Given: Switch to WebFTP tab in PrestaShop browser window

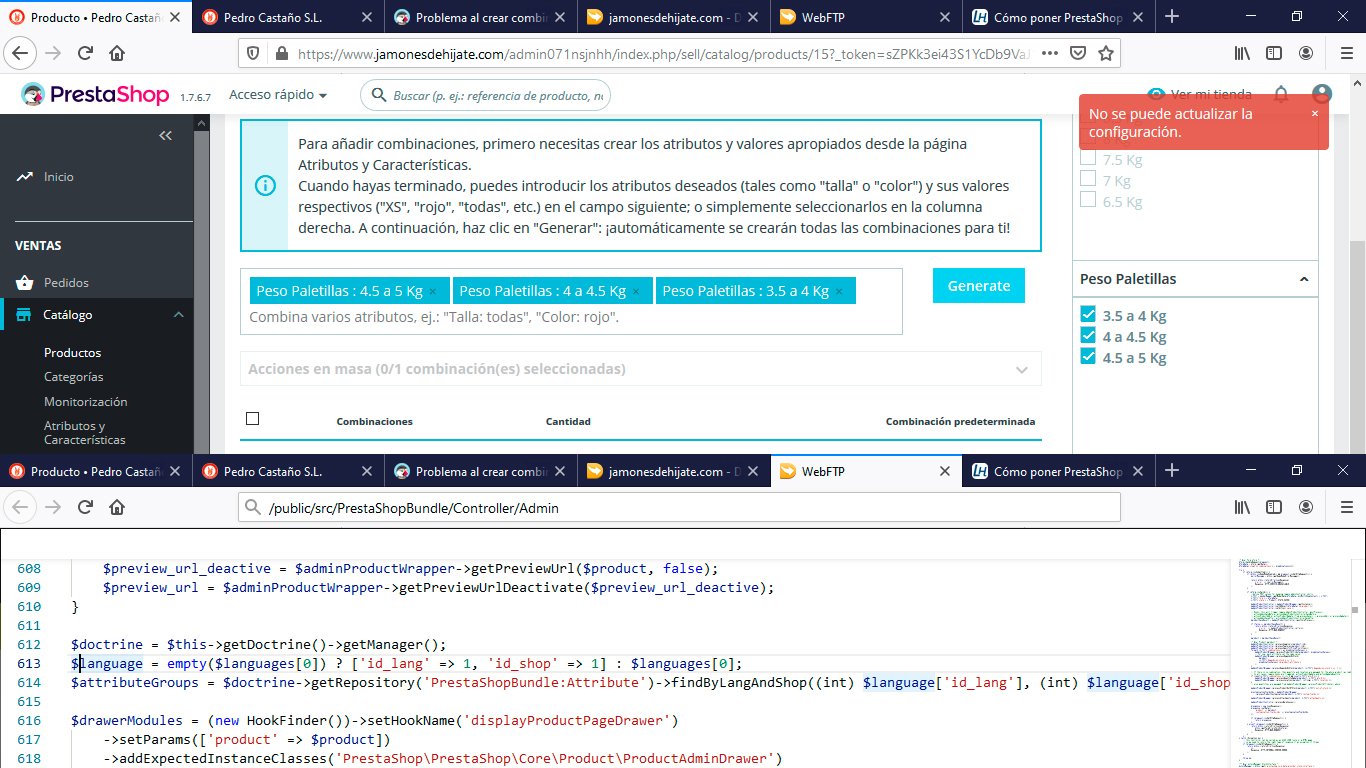Looking at the screenshot, I should (x=867, y=17).
